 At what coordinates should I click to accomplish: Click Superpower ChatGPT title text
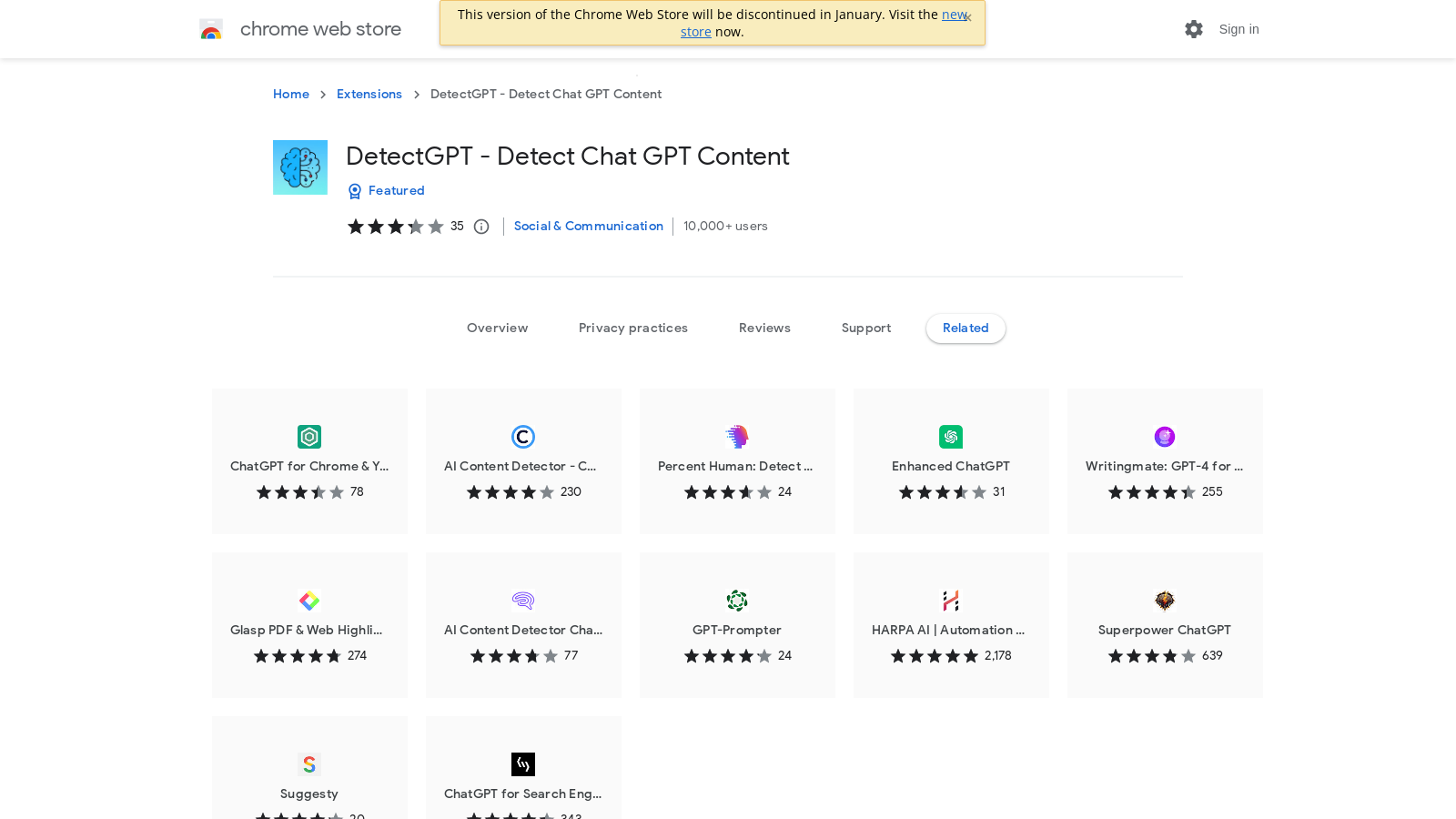(1165, 630)
